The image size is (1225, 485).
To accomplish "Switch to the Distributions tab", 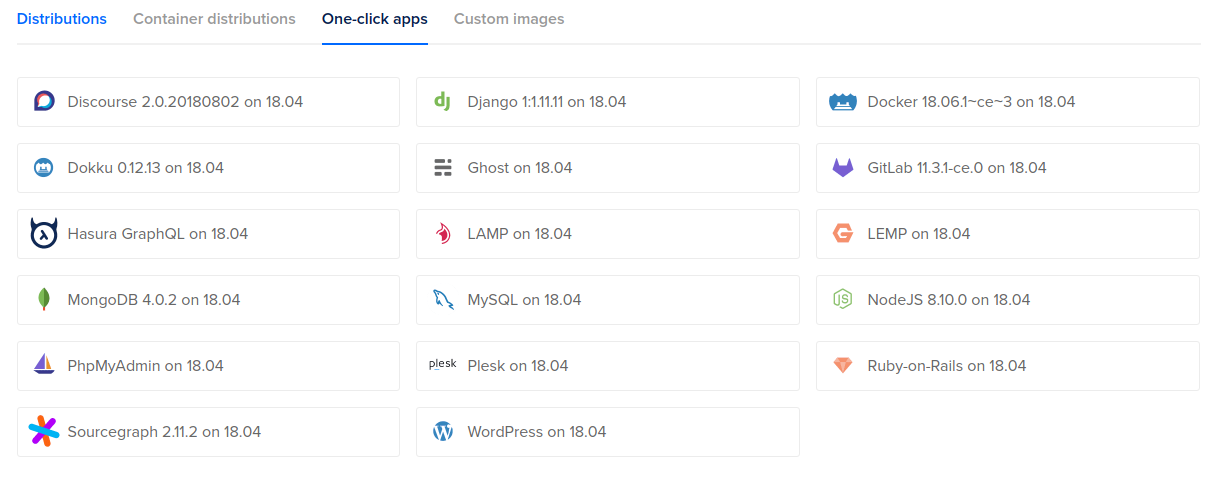I will [62, 19].
